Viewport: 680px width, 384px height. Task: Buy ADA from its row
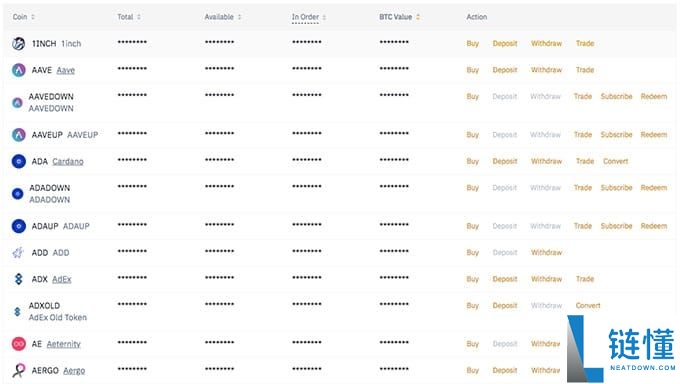[x=472, y=161]
